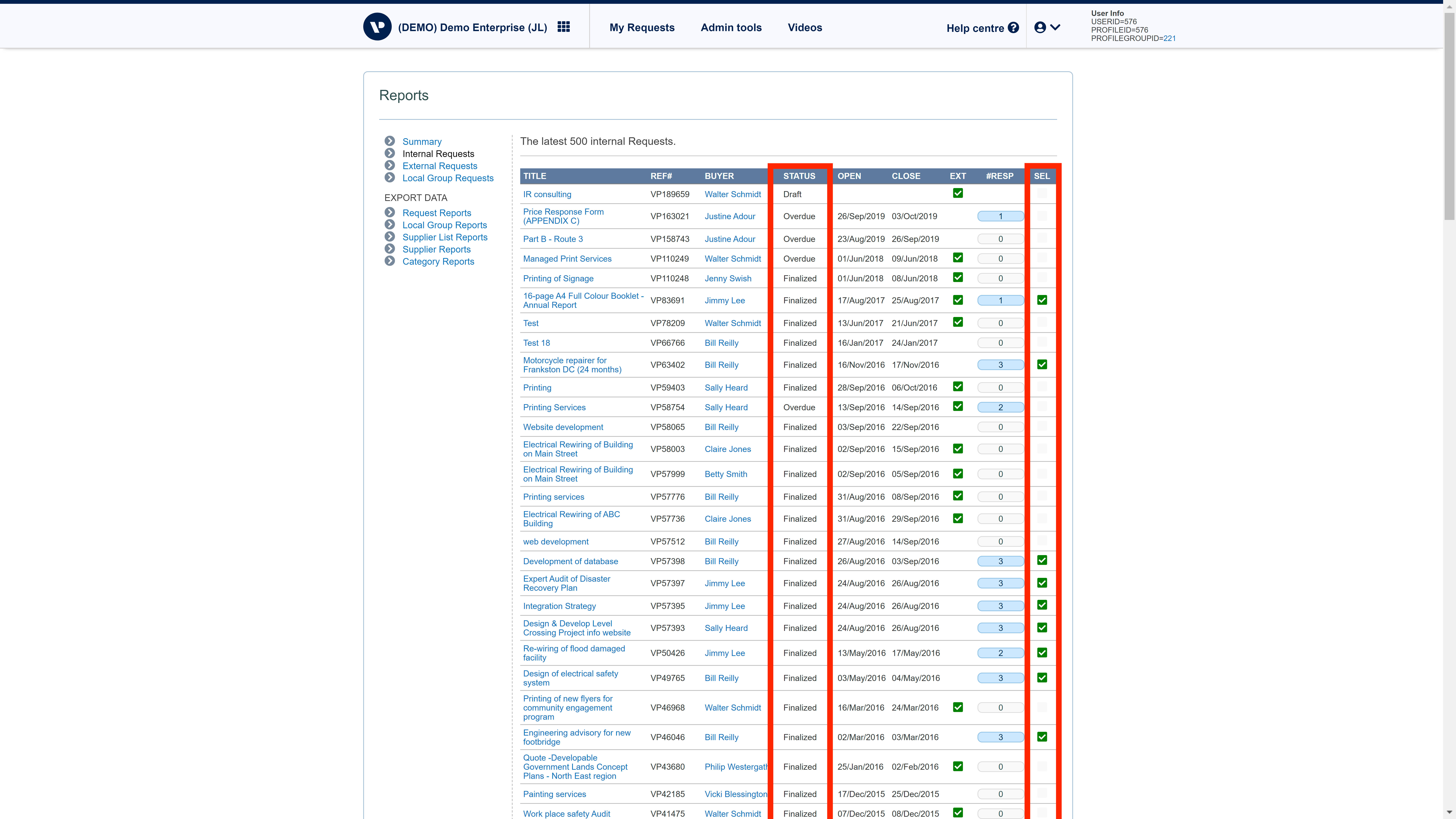
Task: Open the apps grid icon
Action: point(563,27)
